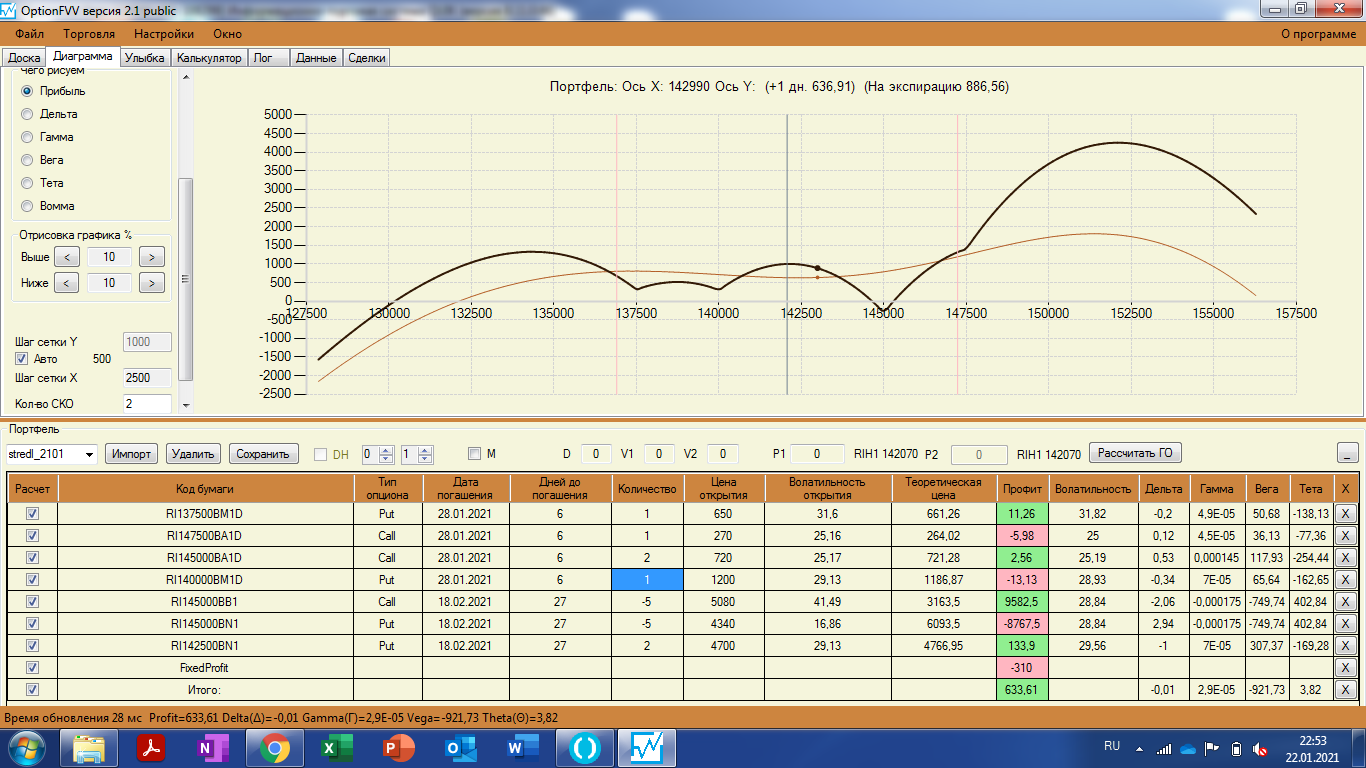Open the Сделки tab
The image size is (1366, 768).
[x=367, y=58]
